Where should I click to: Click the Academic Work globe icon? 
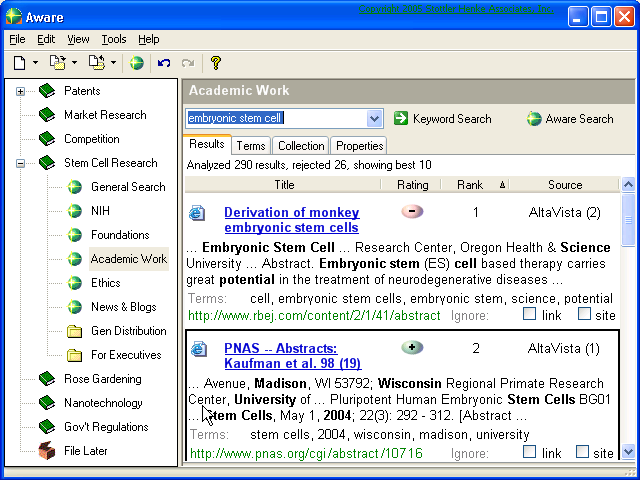(74, 259)
